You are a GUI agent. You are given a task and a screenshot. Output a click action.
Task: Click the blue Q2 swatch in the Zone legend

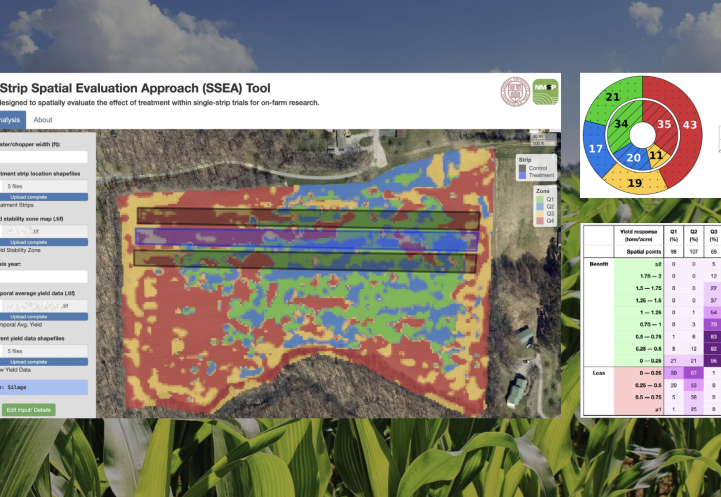[x=540, y=206]
